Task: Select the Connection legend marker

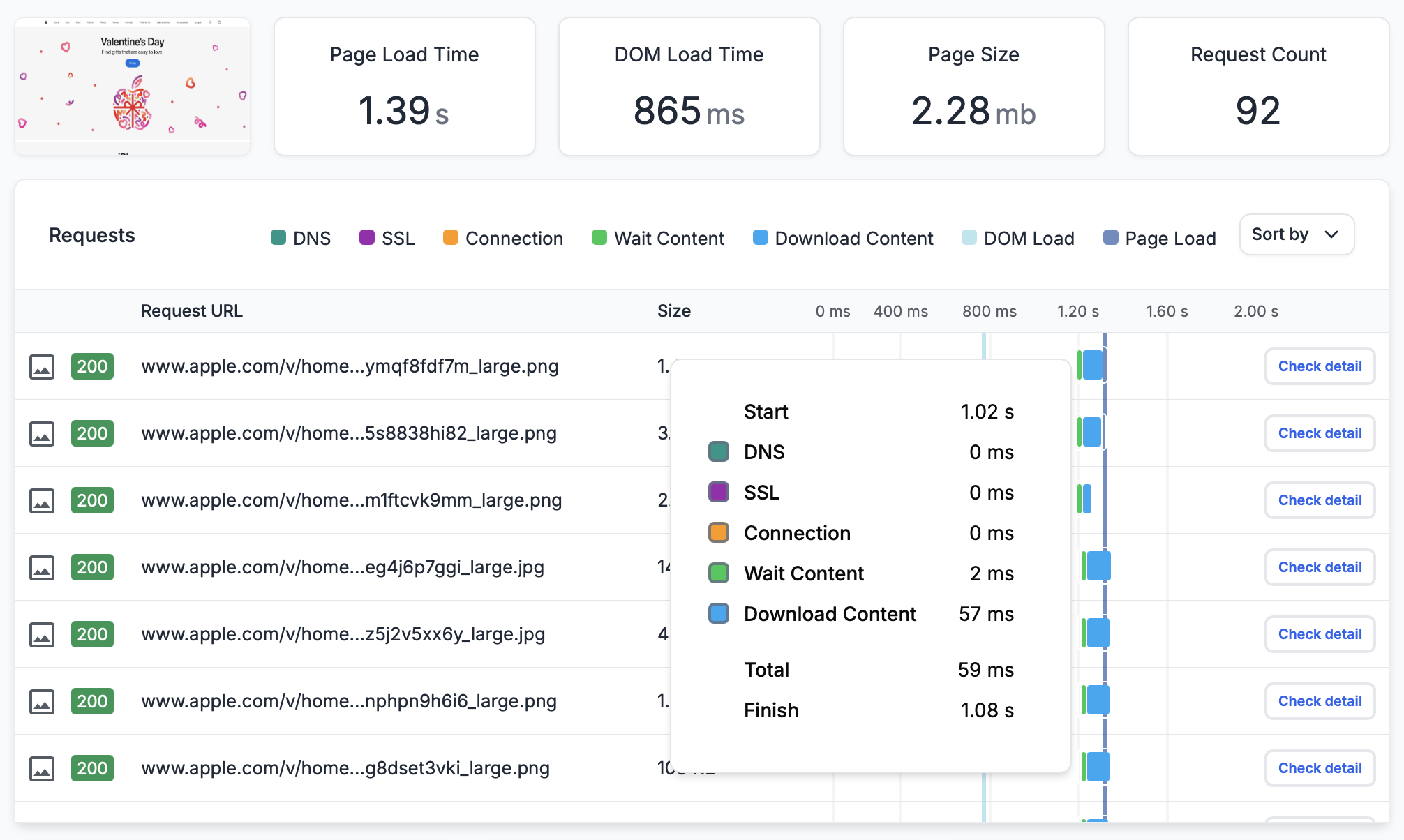Action: pyautogui.click(x=450, y=238)
